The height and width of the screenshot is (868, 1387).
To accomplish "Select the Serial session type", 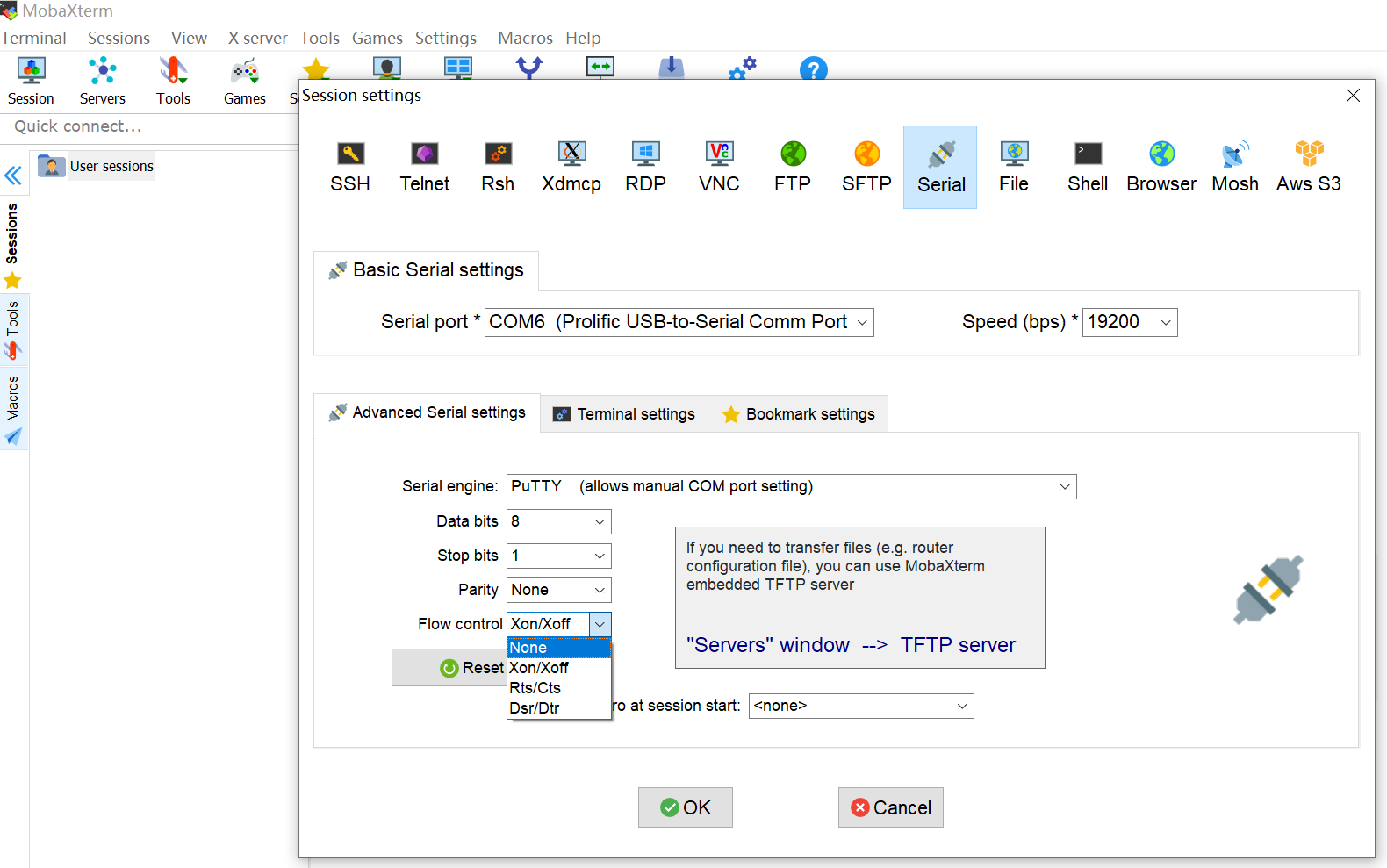I will 940,167.
